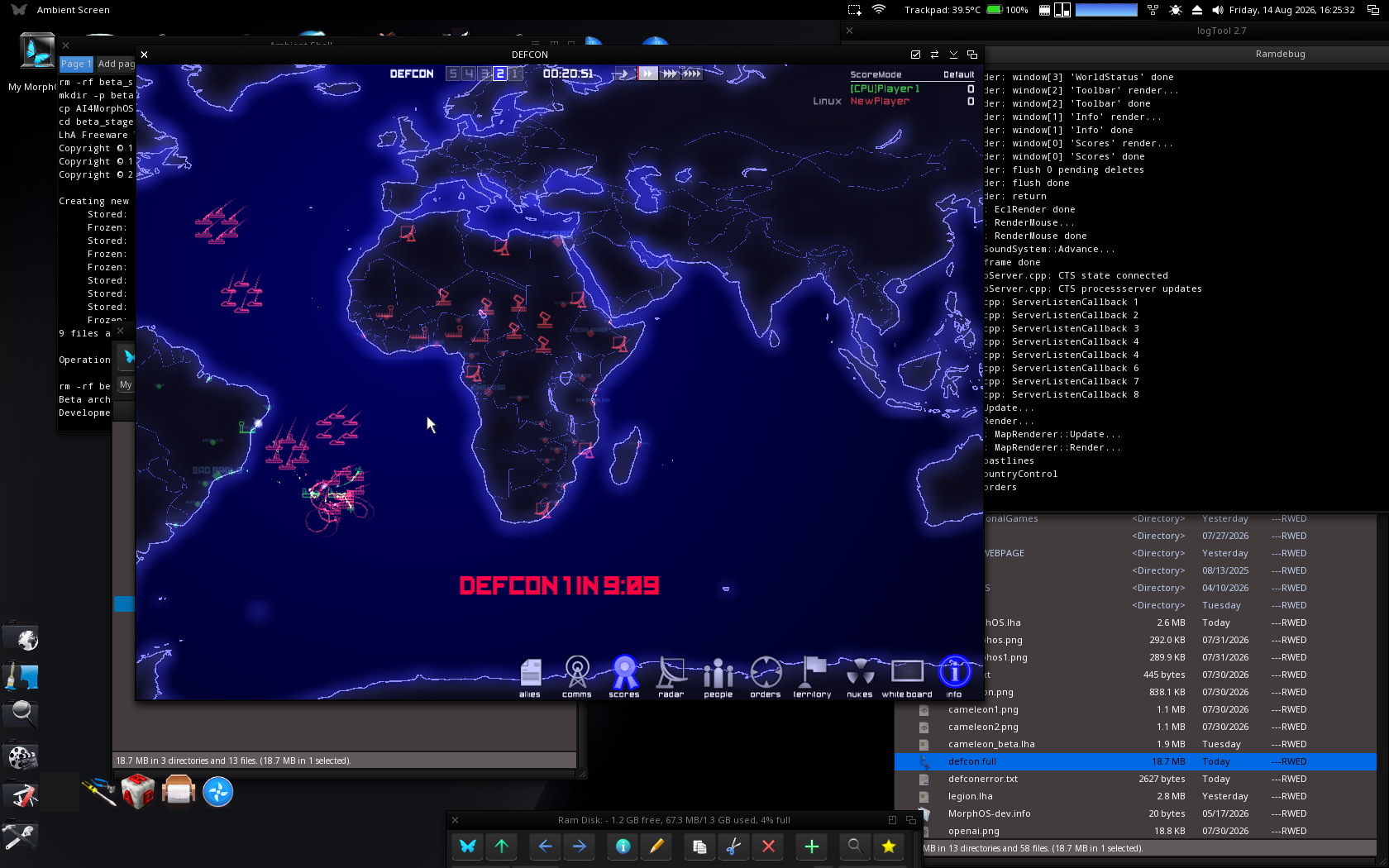This screenshot has width=1389, height=868.
Task: Open the wrench tools dock icon
Action: 20,835
